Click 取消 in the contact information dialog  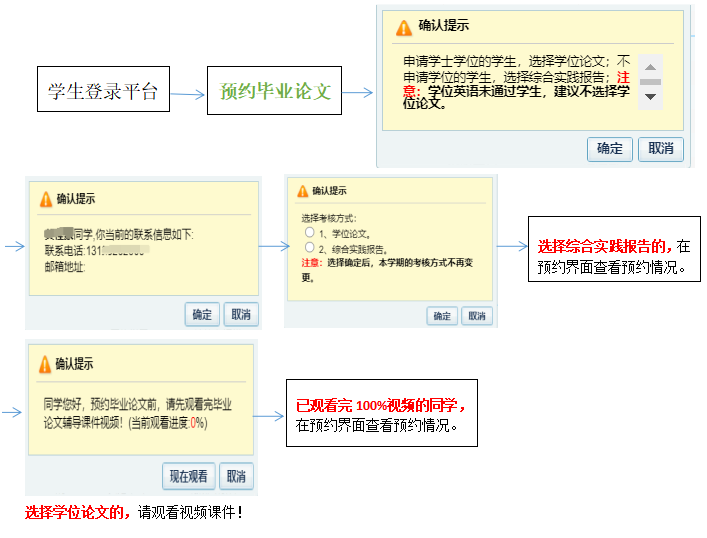[x=241, y=314]
